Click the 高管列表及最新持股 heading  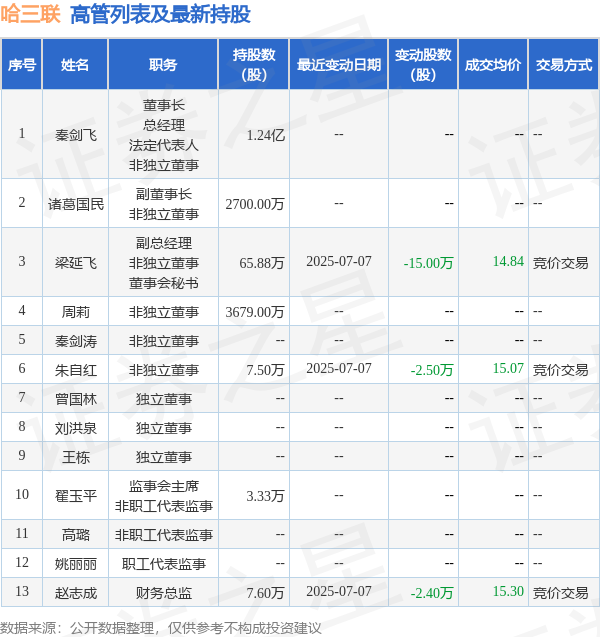point(160,15)
